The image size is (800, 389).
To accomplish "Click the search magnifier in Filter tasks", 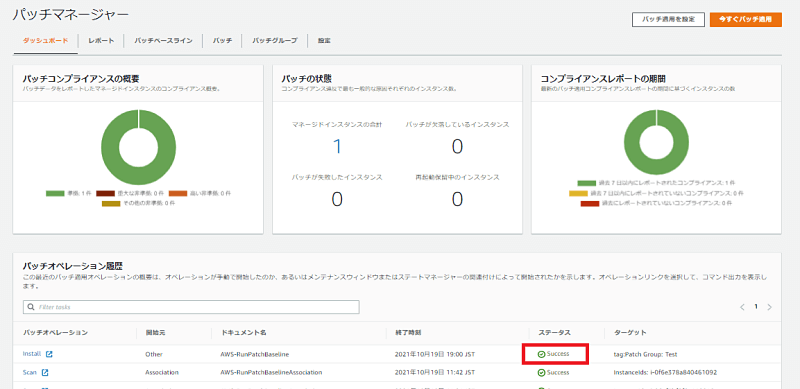I will coord(32,307).
